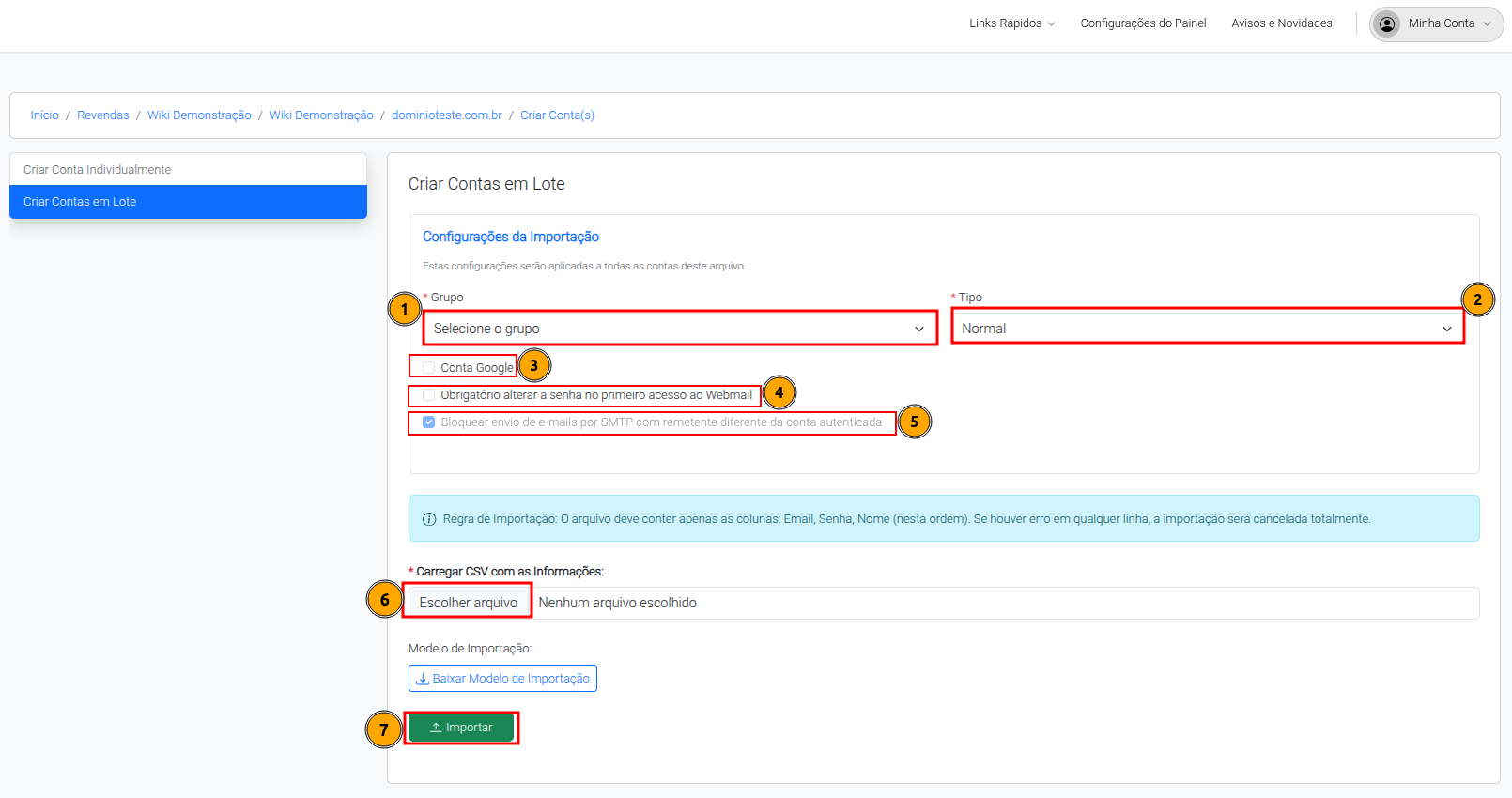
Task: Enable the Conta Google checkbox
Action: [x=429, y=368]
